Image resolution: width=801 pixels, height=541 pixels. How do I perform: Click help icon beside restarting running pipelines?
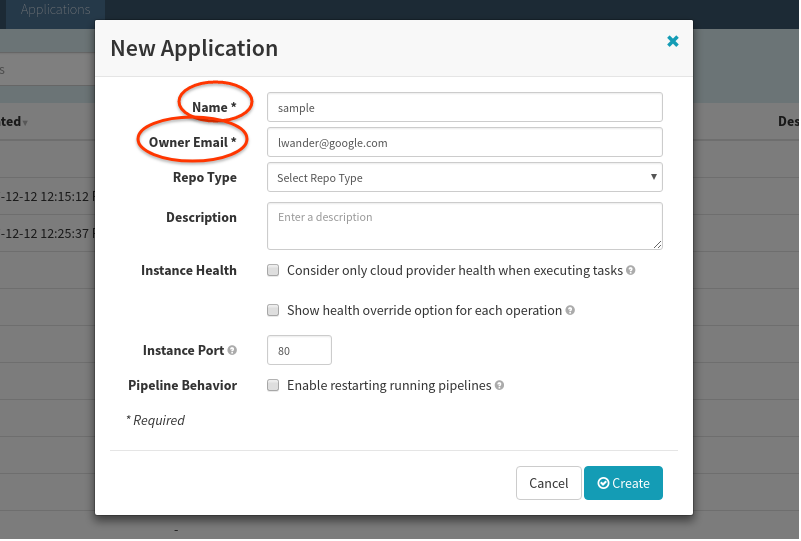tap(499, 385)
